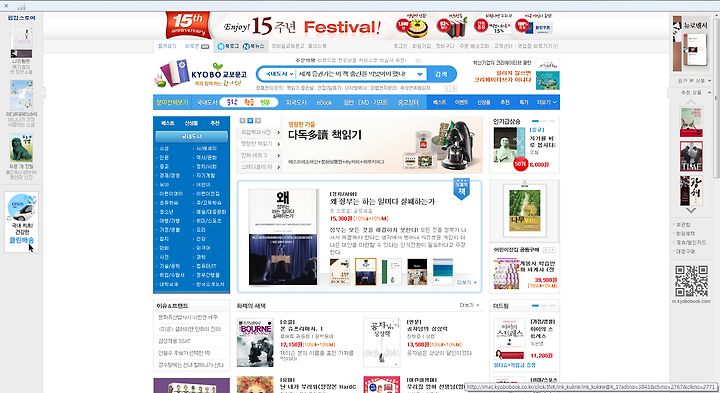
Task: Click the 국내도서 button in blue sidebar
Action: point(191,136)
